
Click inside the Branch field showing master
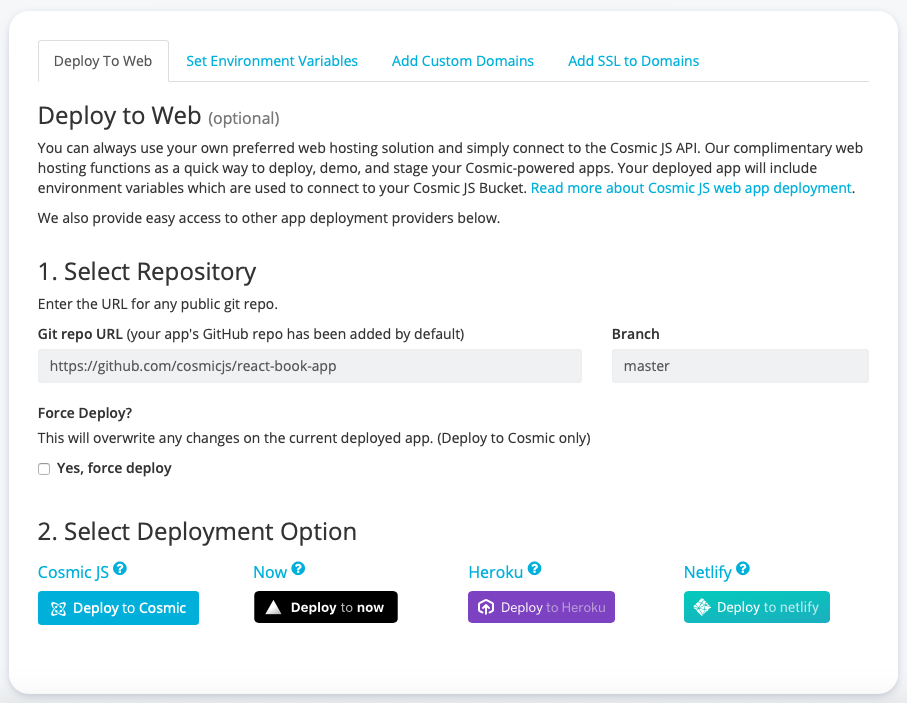(x=740, y=366)
